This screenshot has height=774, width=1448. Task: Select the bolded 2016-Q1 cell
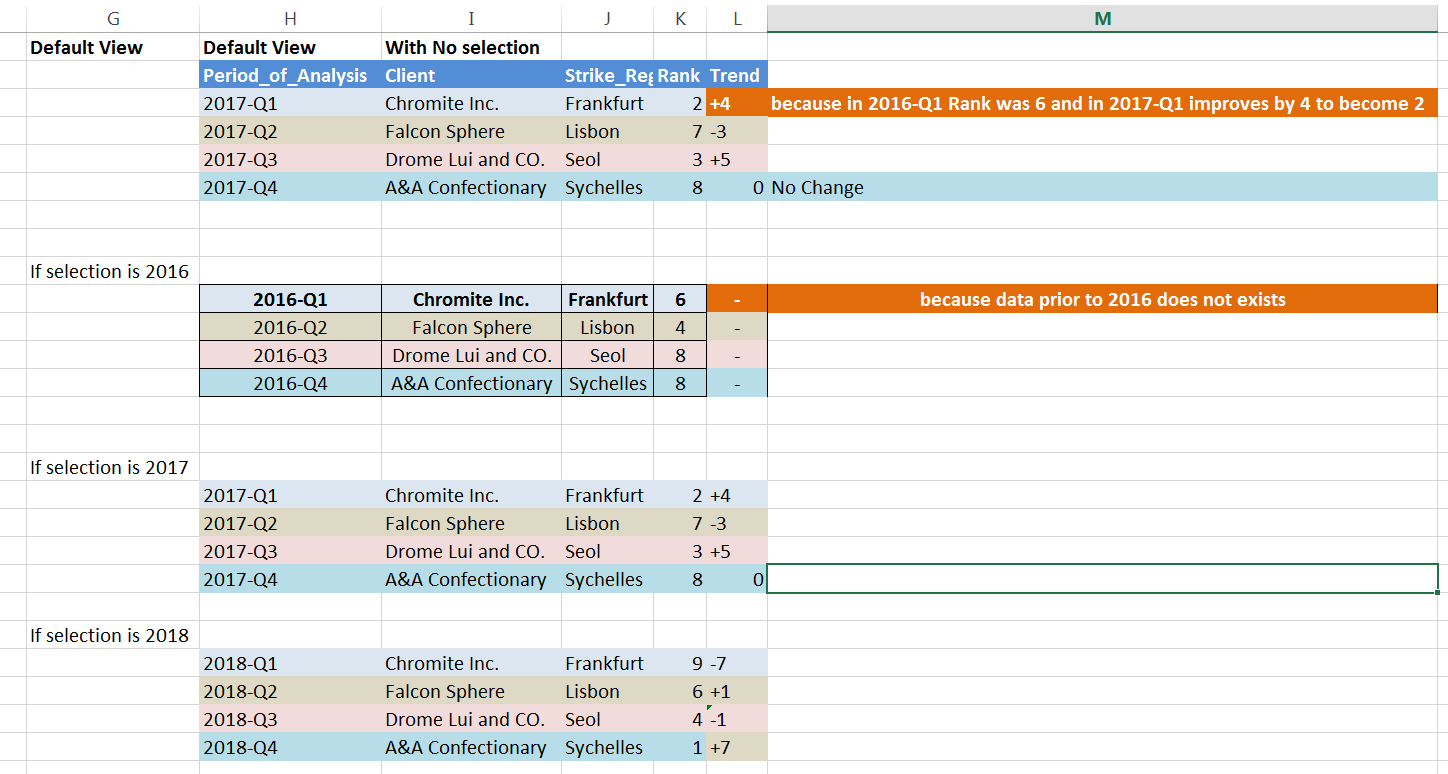tap(290, 299)
